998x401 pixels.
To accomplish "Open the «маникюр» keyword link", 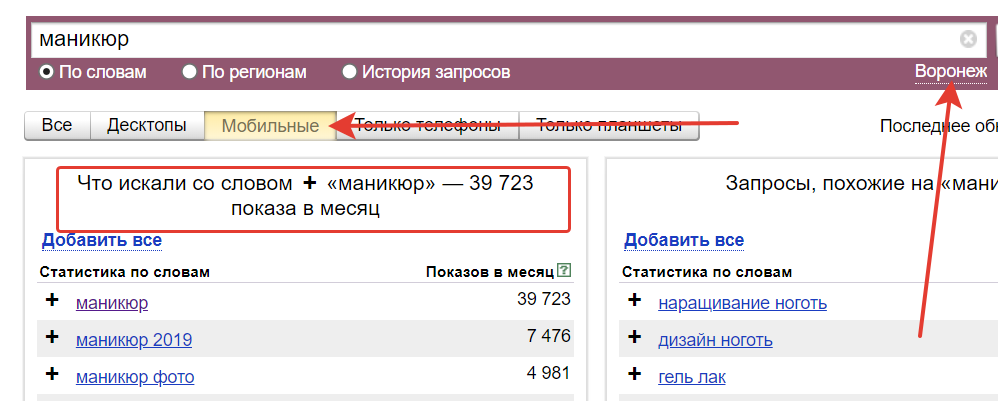I will click(x=112, y=302).
